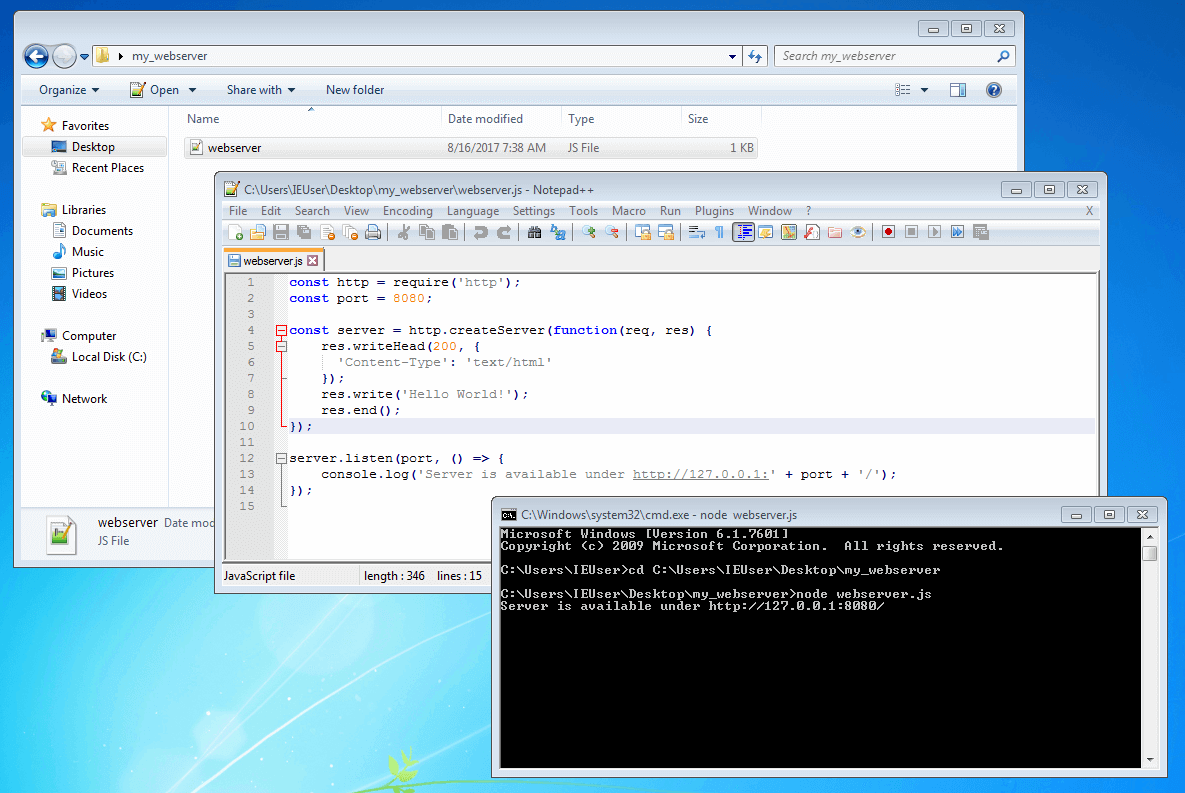1185x793 pixels.
Task: Click the Copy toolbar icon in Notepad++
Action: (426, 233)
